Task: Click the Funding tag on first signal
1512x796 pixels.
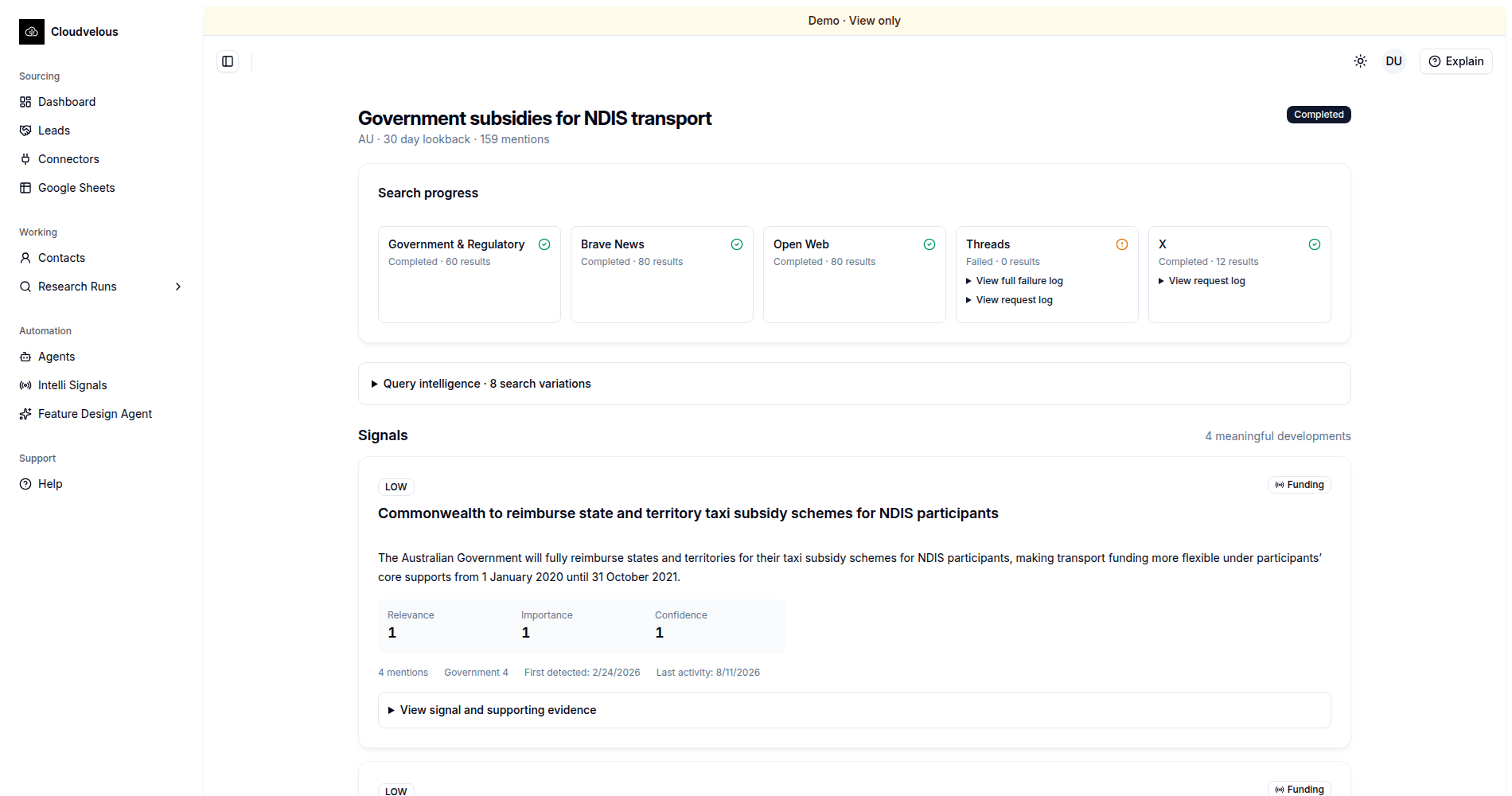Action: tap(1300, 485)
